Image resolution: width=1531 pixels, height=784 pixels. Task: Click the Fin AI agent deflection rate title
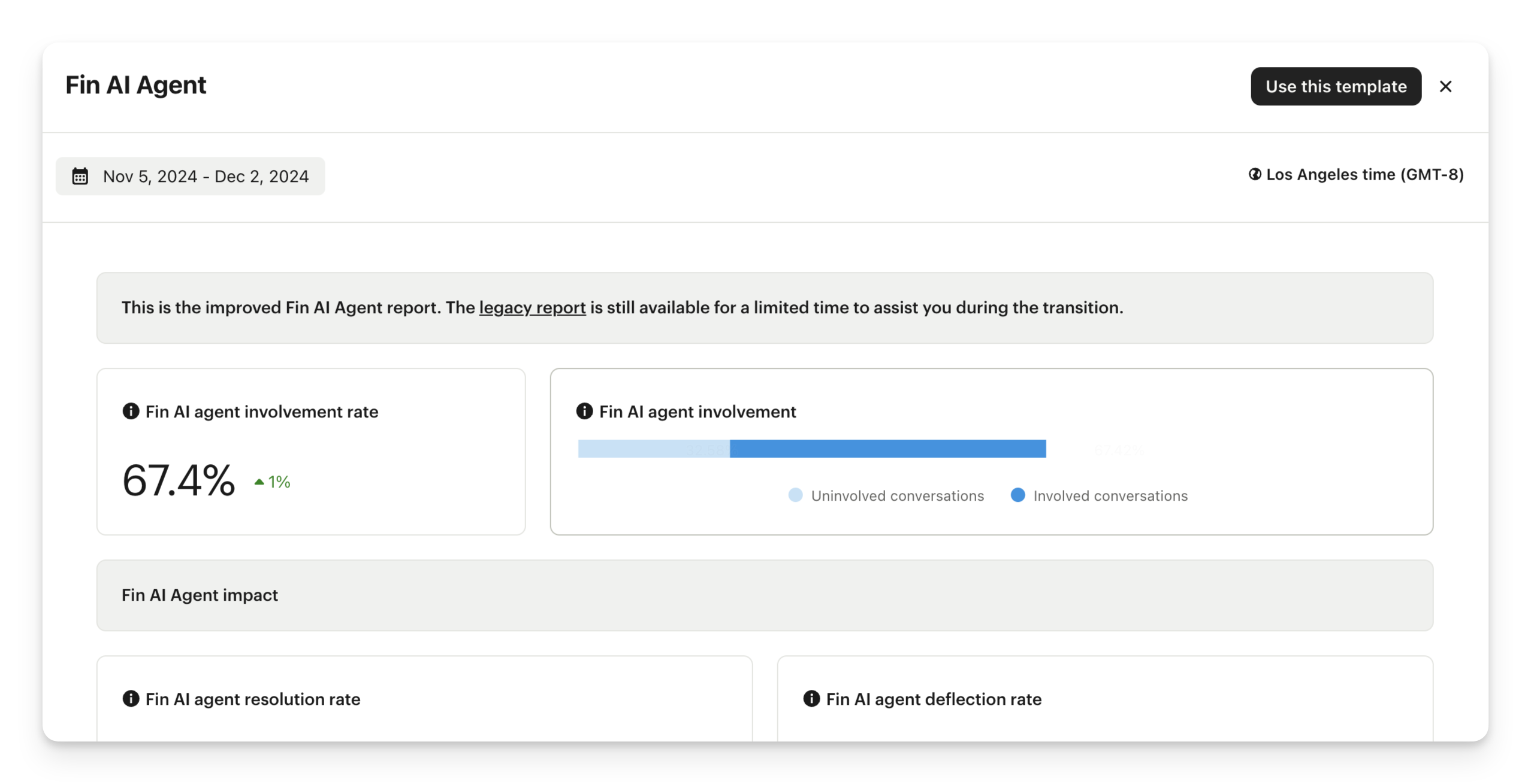[x=934, y=699]
